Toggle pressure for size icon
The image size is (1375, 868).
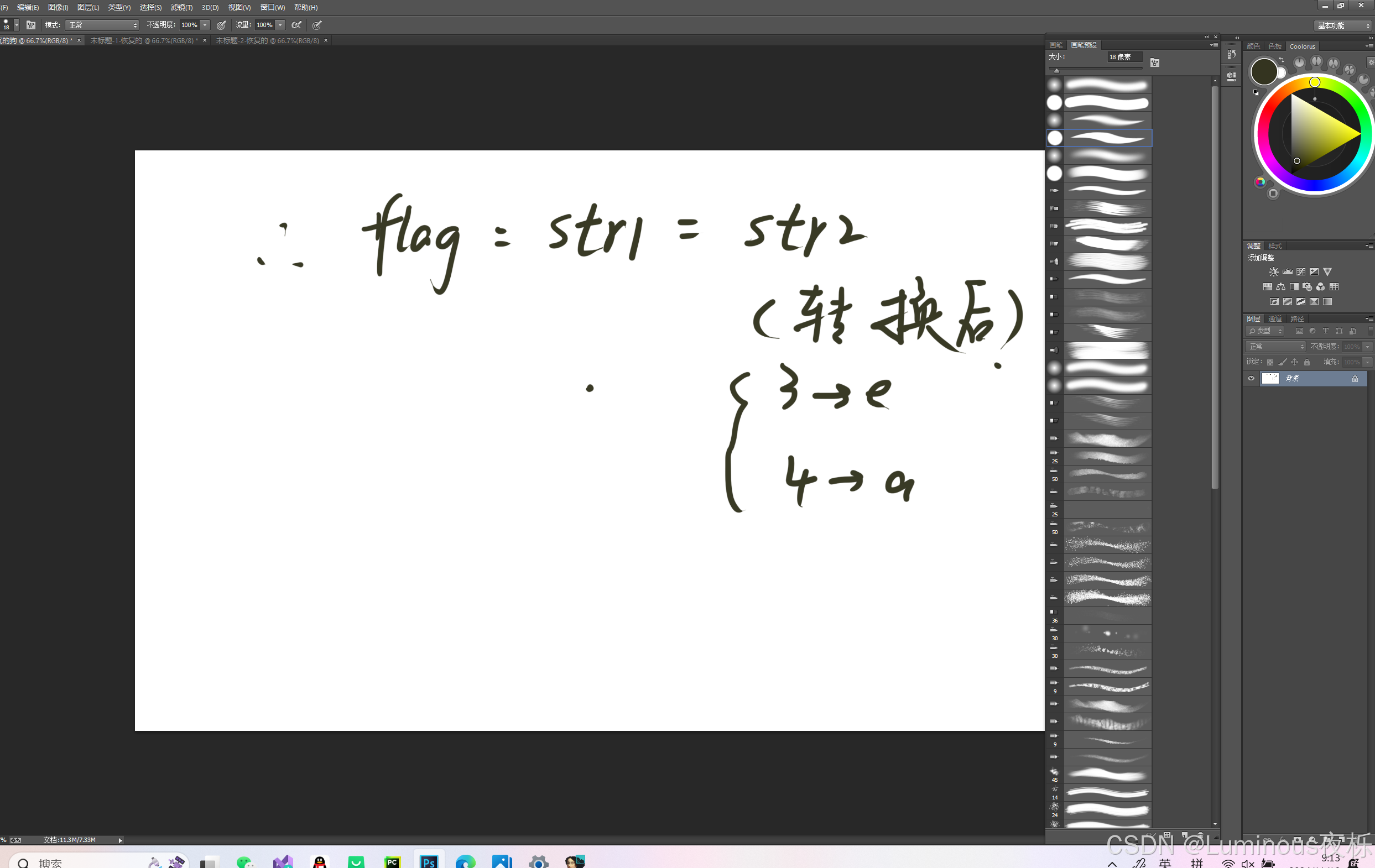click(x=317, y=25)
